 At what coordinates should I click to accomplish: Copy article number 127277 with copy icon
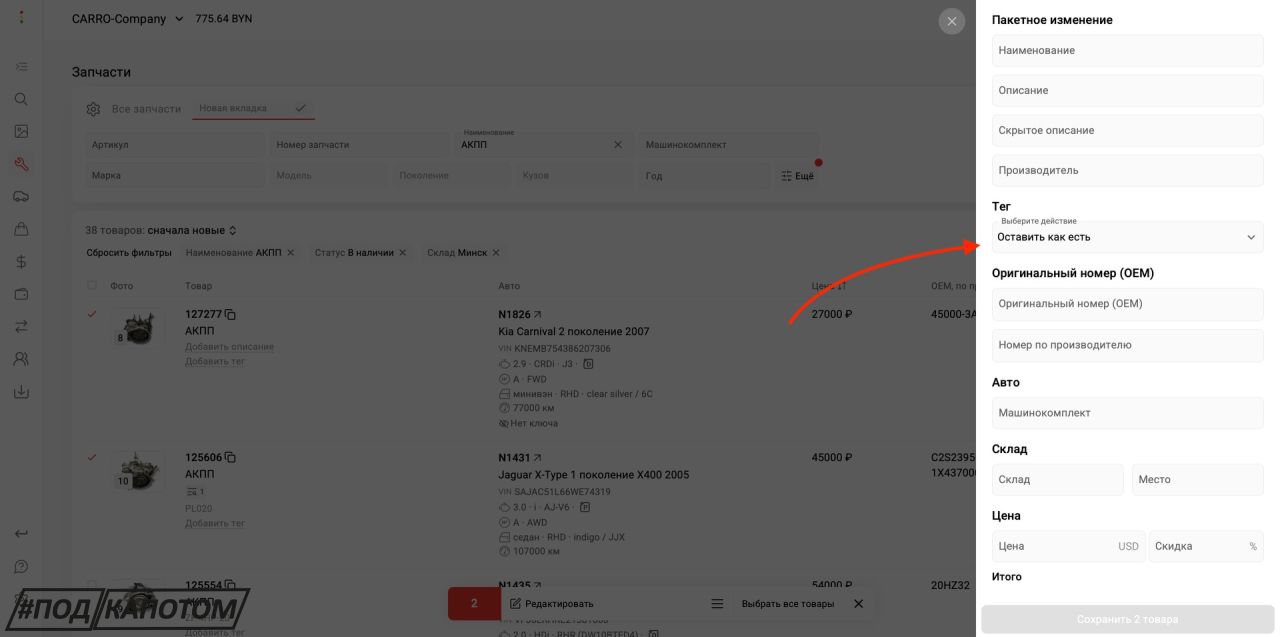(231, 314)
